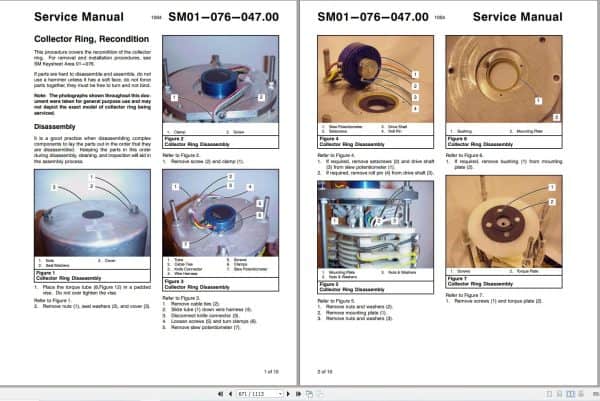Click the '2 of 10' page footer
This screenshot has height=401, width=600.
[x=325, y=372]
